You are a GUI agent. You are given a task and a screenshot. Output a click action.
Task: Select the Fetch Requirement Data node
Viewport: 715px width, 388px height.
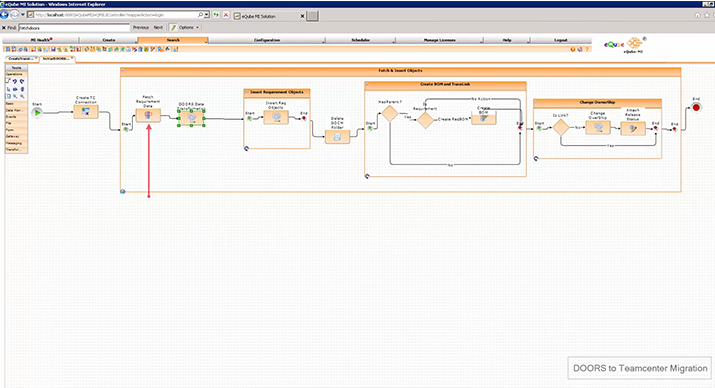[148, 115]
